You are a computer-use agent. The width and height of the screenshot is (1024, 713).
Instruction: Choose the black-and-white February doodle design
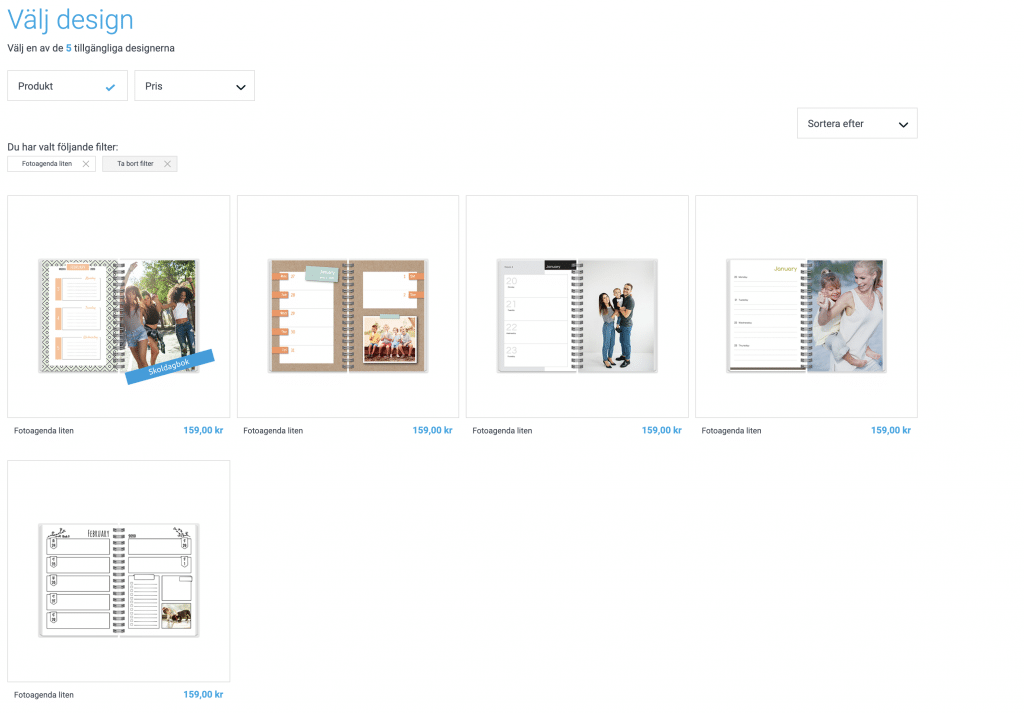click(118, 579)
